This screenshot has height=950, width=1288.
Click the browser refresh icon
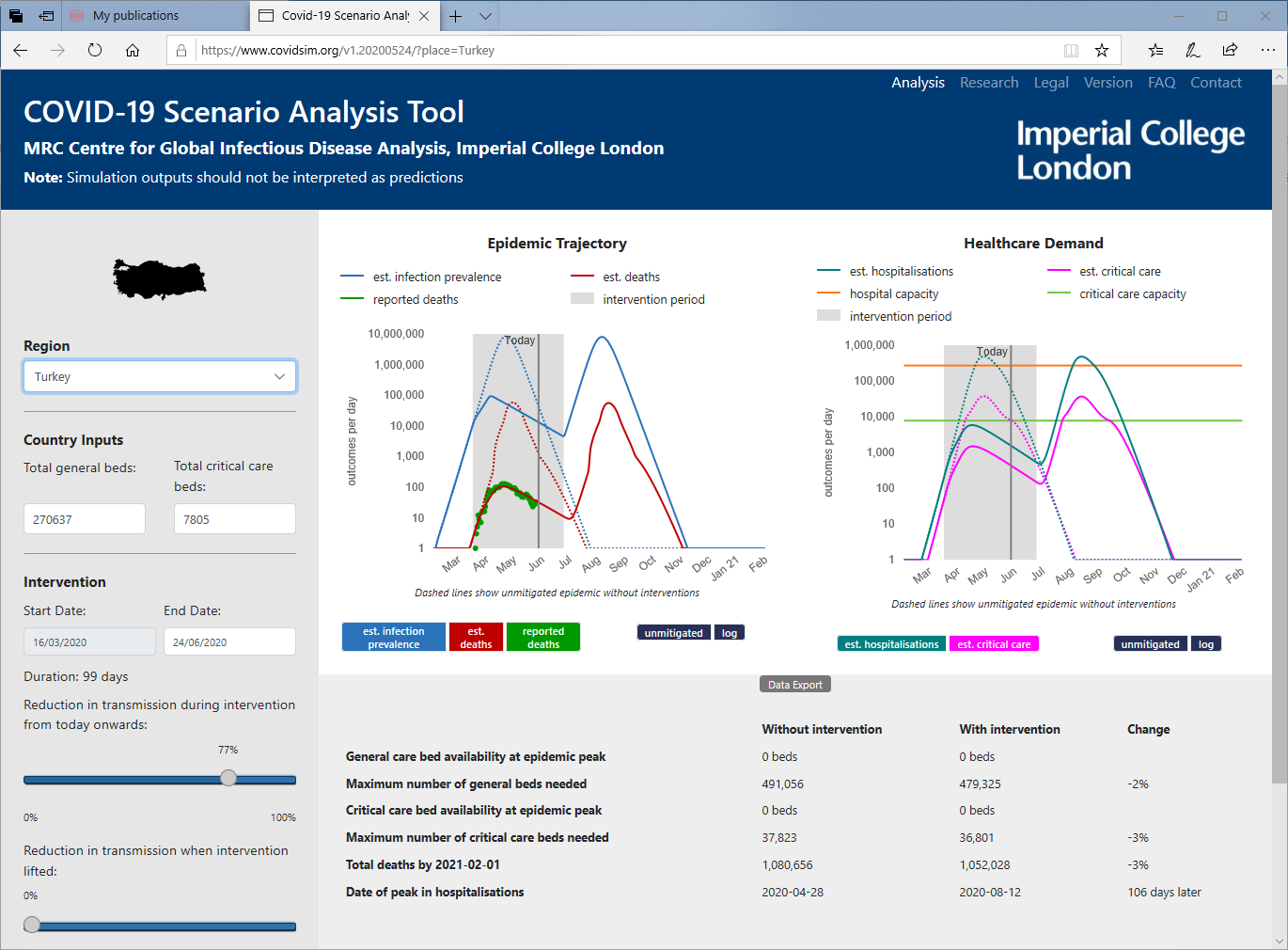click(95, 51)
